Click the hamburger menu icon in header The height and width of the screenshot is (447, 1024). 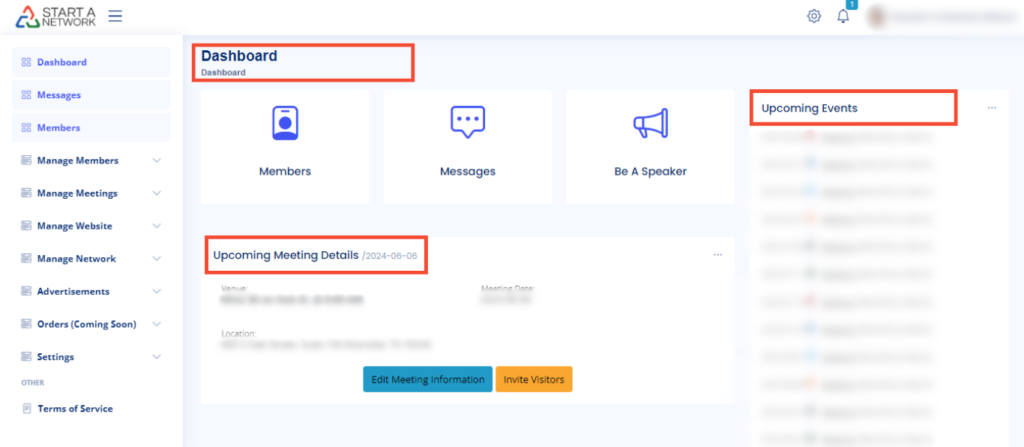coord(115,16)
